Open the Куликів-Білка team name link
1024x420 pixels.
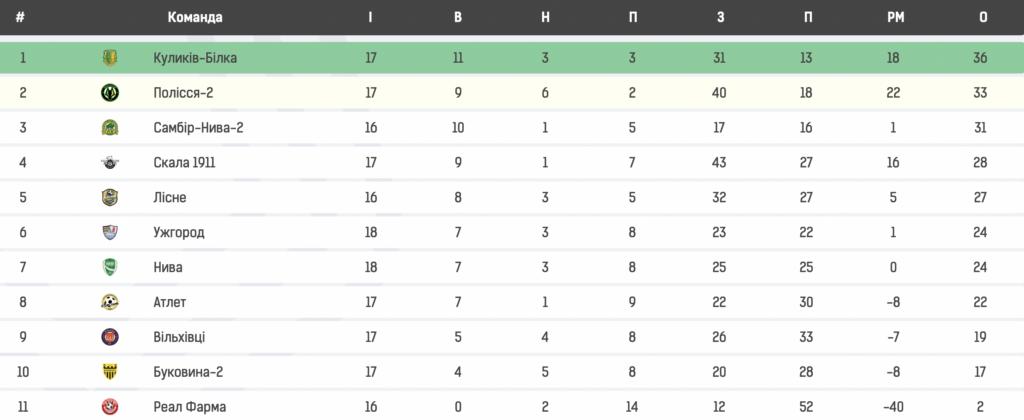point(195,58)
